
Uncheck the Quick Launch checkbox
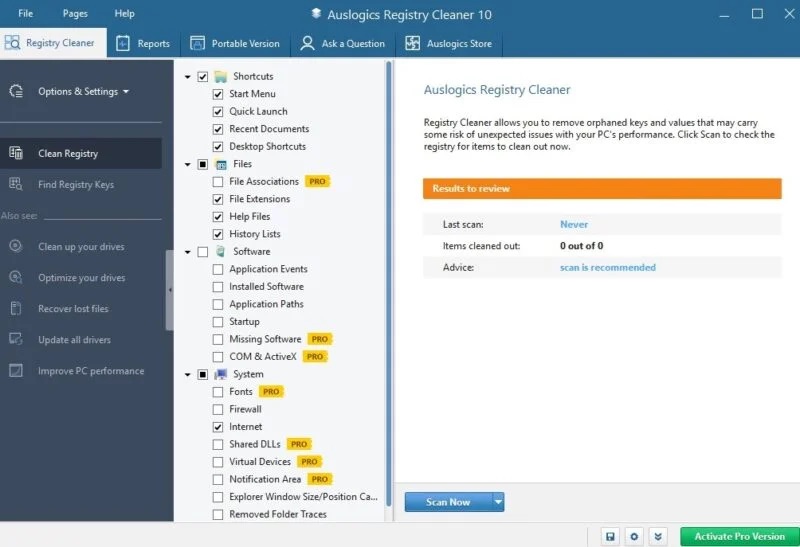[x=218, y=111]
